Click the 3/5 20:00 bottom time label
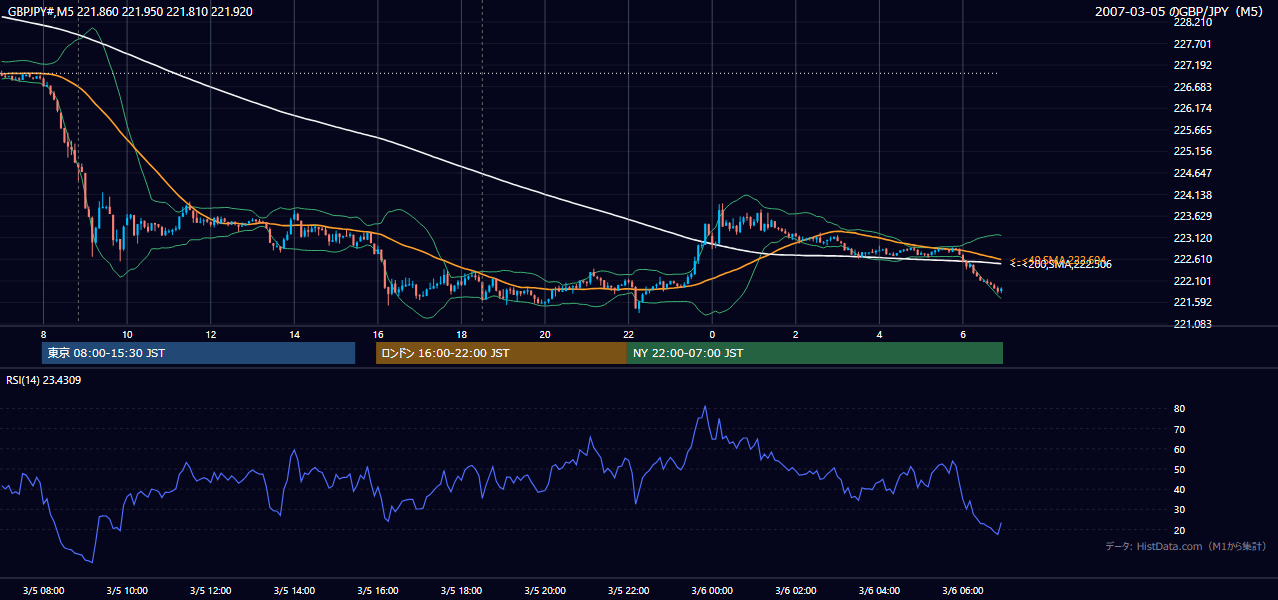Screen dimensions: 1278x600 (545, 590)
